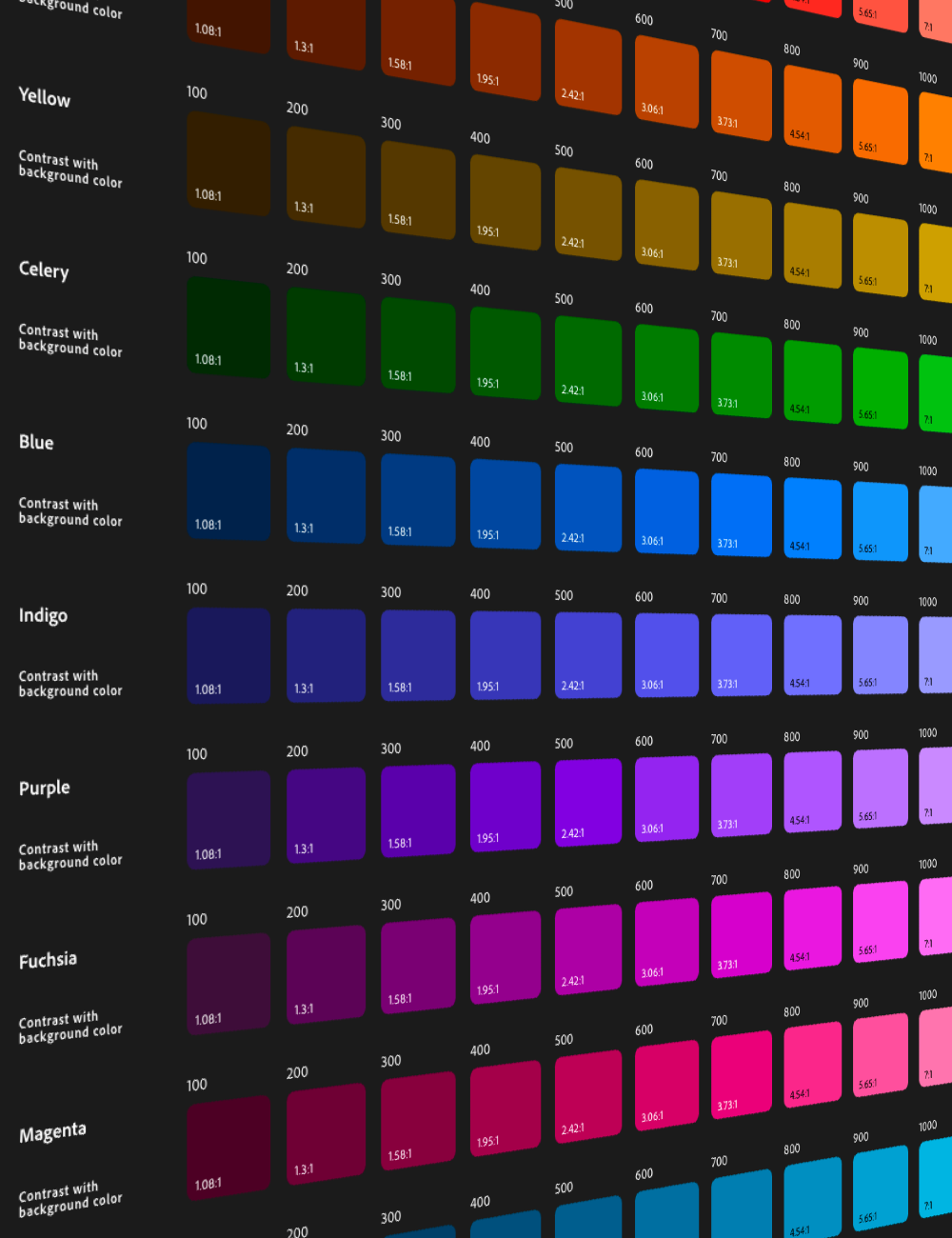Pick the Blue 600 color swatch

pos(666,511)
